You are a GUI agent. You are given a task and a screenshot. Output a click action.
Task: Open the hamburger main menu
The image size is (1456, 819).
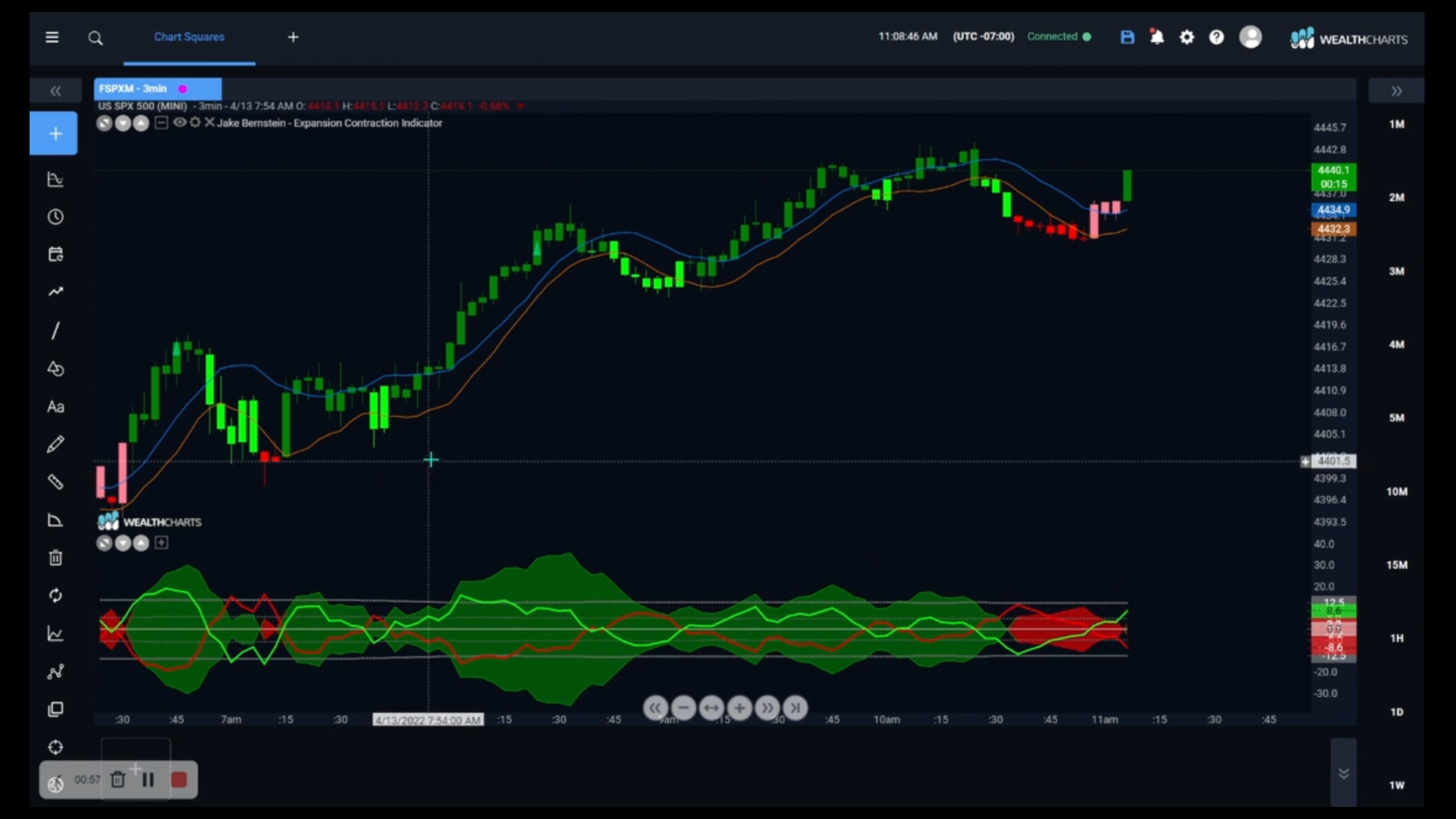pyautogui.click(x=52, y=37)
